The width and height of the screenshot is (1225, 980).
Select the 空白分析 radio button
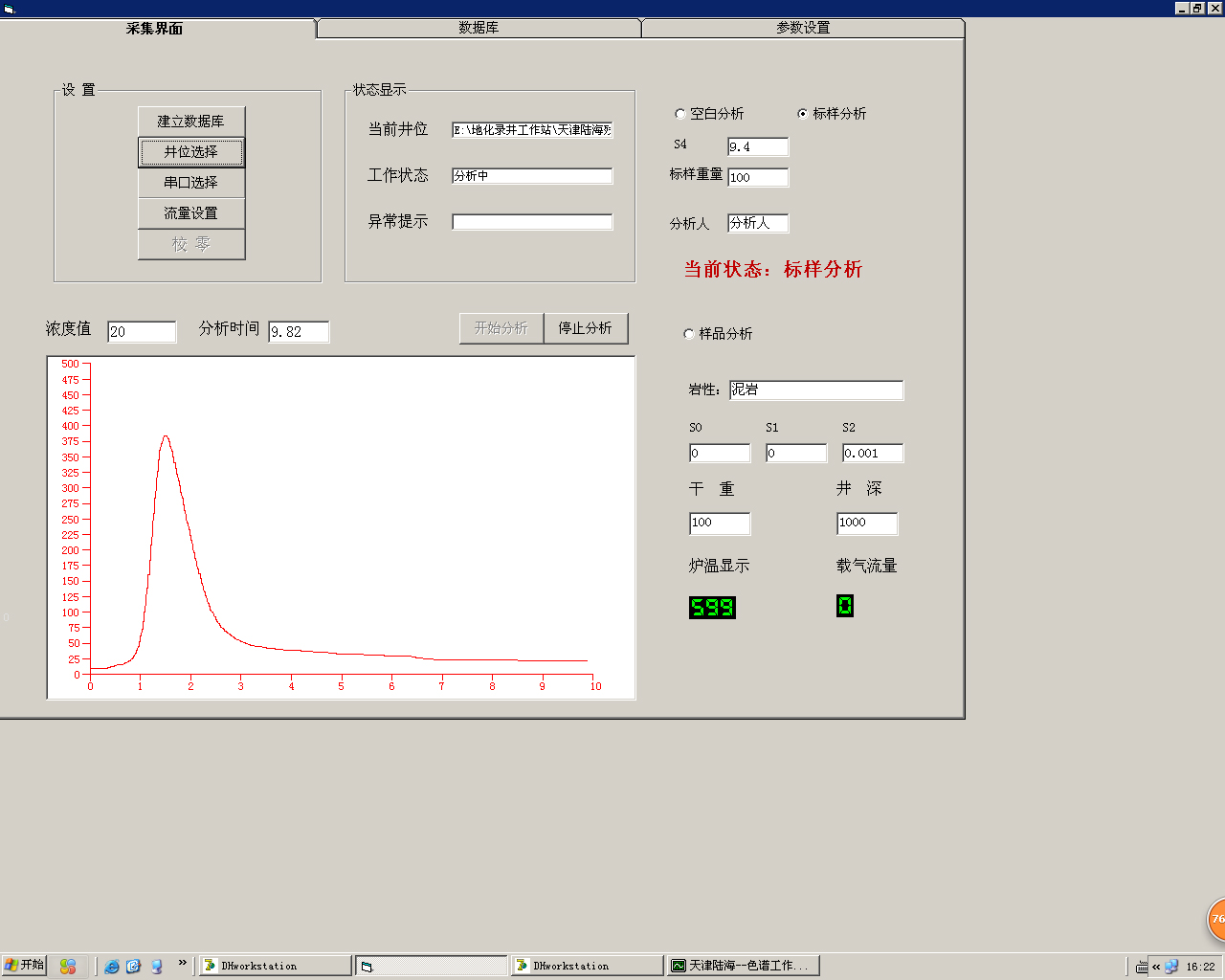tap(680, 114)
